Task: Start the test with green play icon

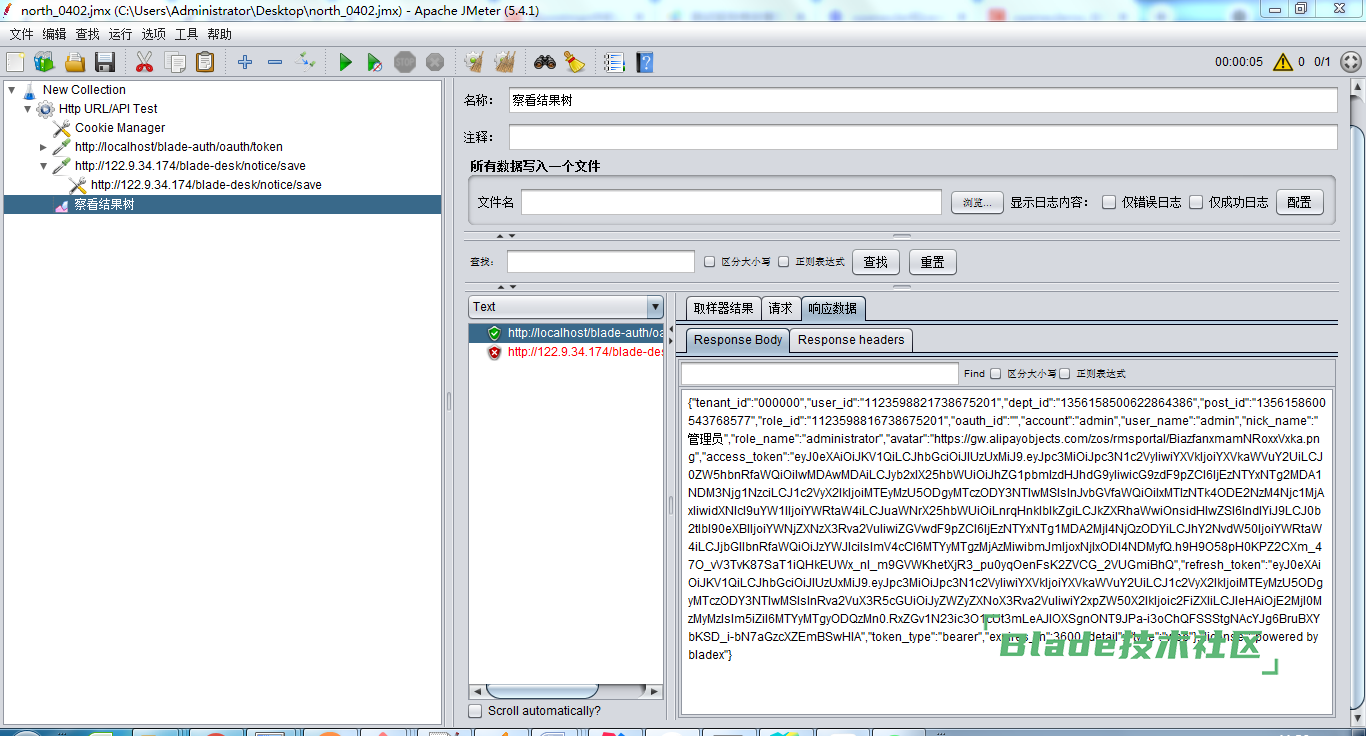Action: click(345, 62)
